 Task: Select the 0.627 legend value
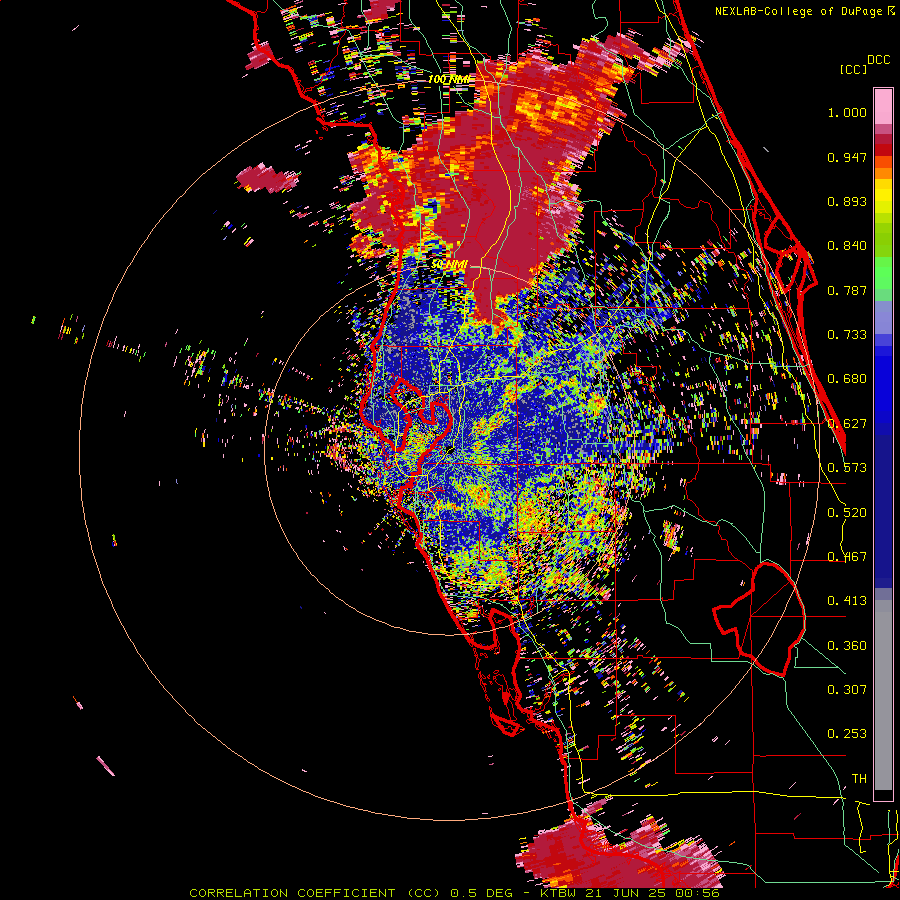pos(847,424)
